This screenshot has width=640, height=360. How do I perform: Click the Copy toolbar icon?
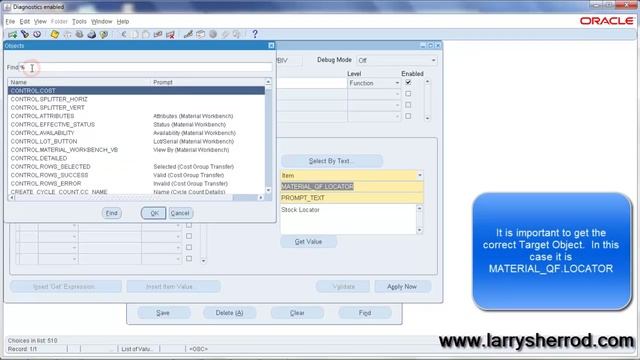(x=135, y=34)
